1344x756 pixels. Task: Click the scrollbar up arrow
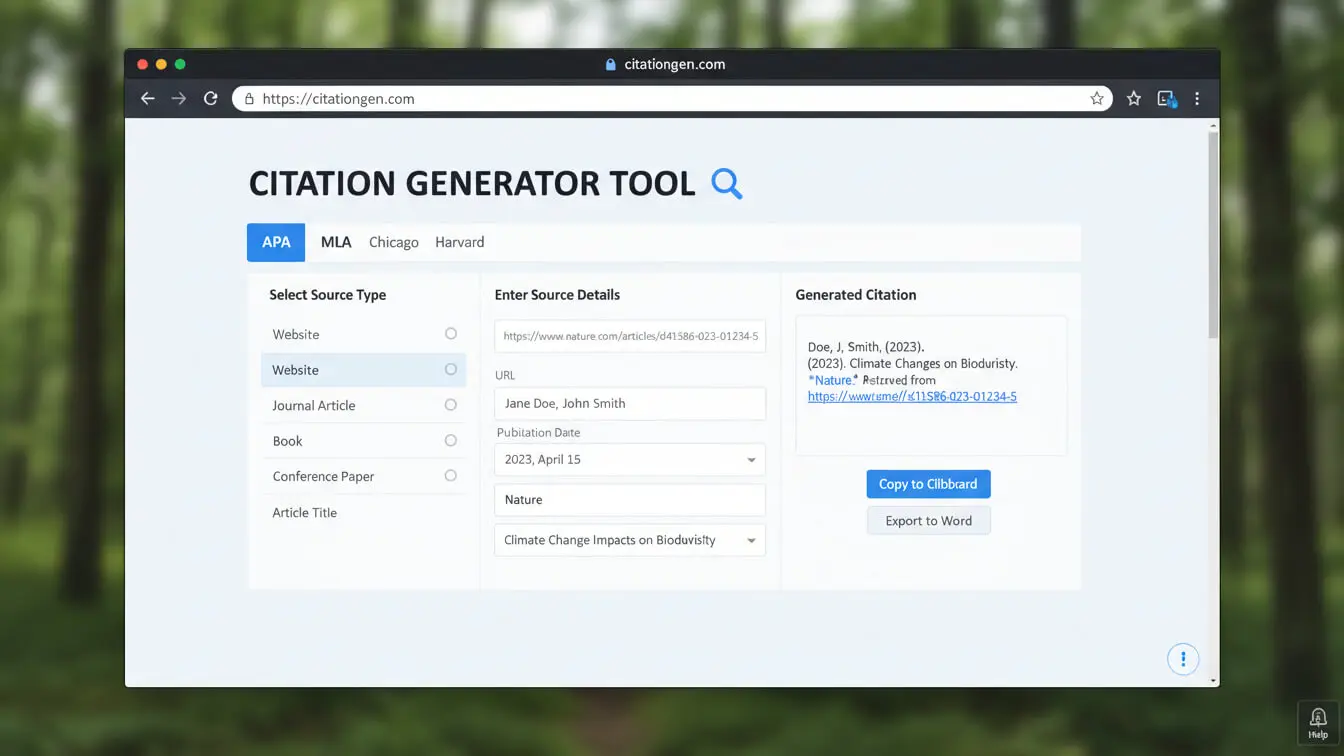pyautogui.click(x=1213, y=126)
